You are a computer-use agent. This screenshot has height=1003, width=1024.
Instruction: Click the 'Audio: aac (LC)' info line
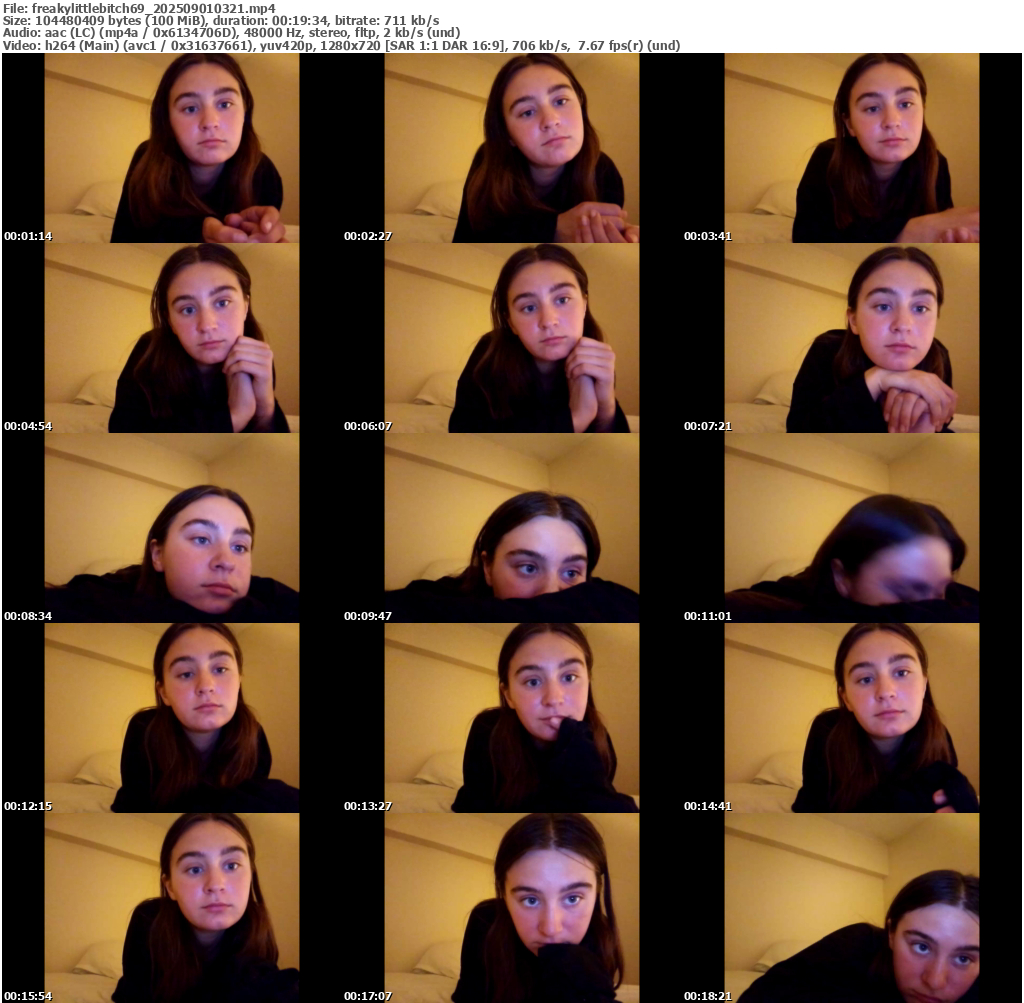(x=231, y=33)
